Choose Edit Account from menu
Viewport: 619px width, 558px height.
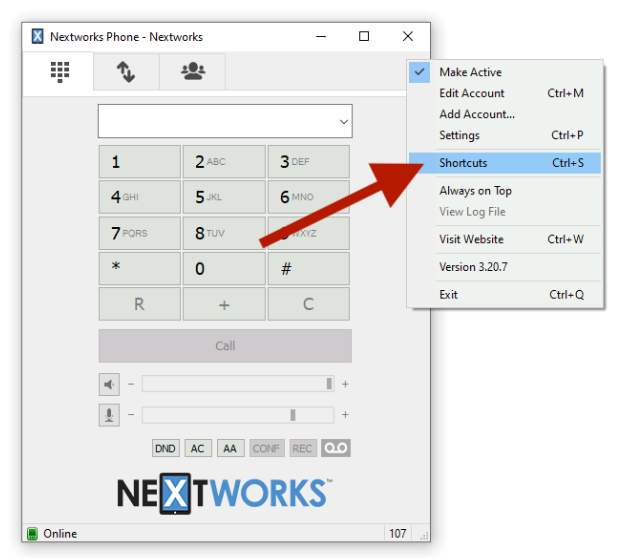pyautogui.click(x=505, y=93)
